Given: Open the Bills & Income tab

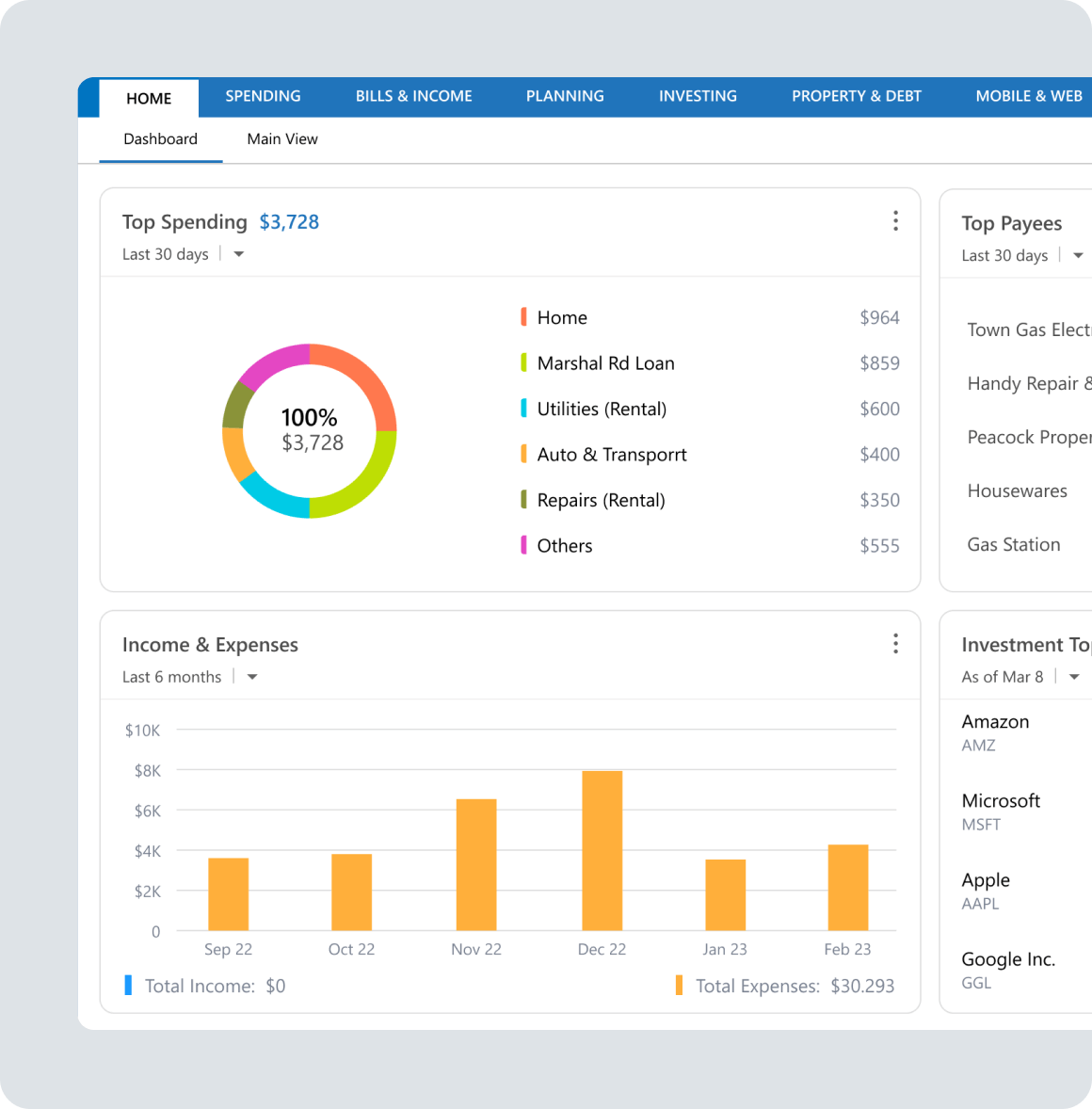Looking at the screenshot, I should pos(413,96).
